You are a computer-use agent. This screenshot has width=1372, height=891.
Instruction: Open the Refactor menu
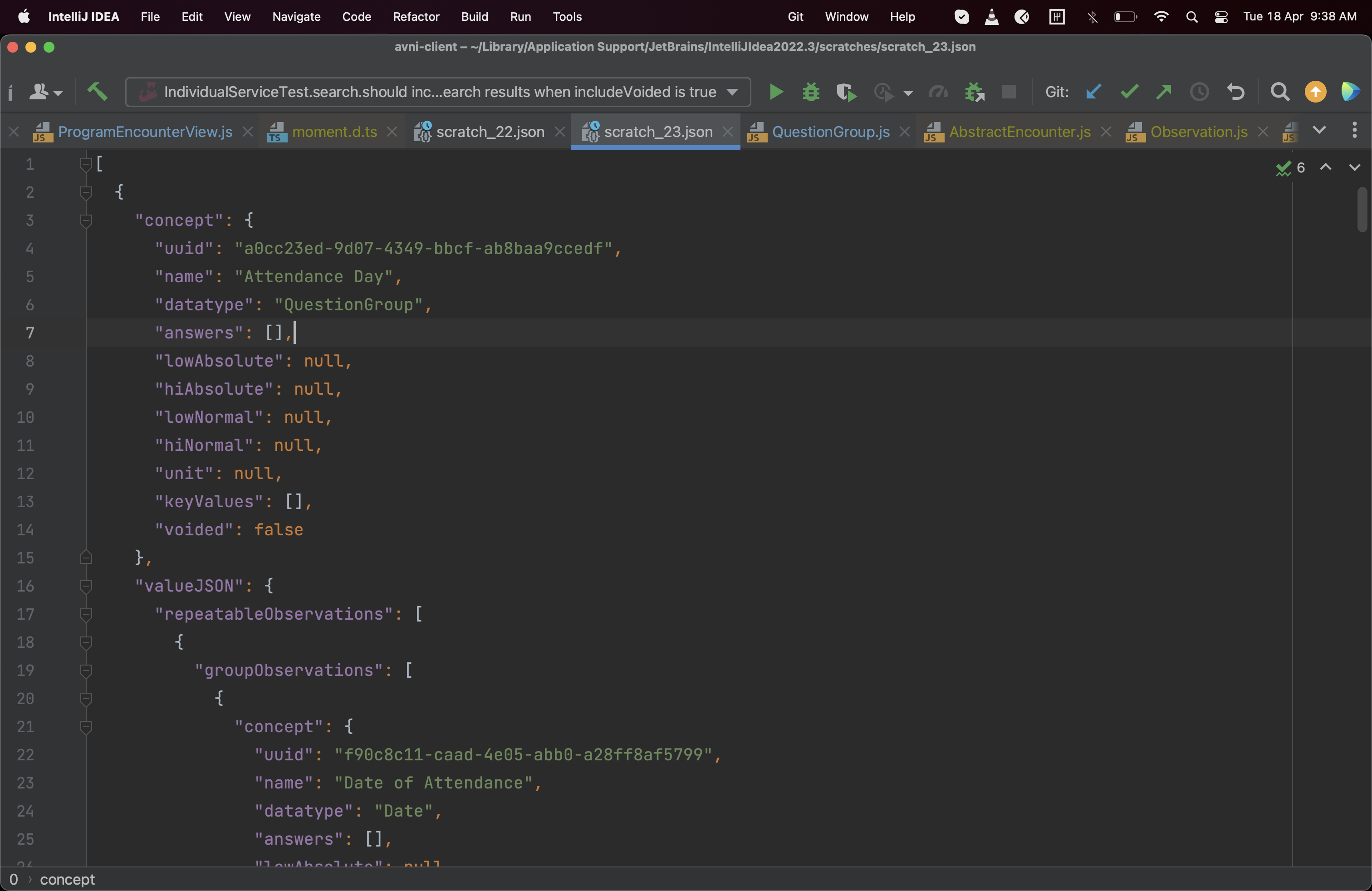tap(416, 16)
